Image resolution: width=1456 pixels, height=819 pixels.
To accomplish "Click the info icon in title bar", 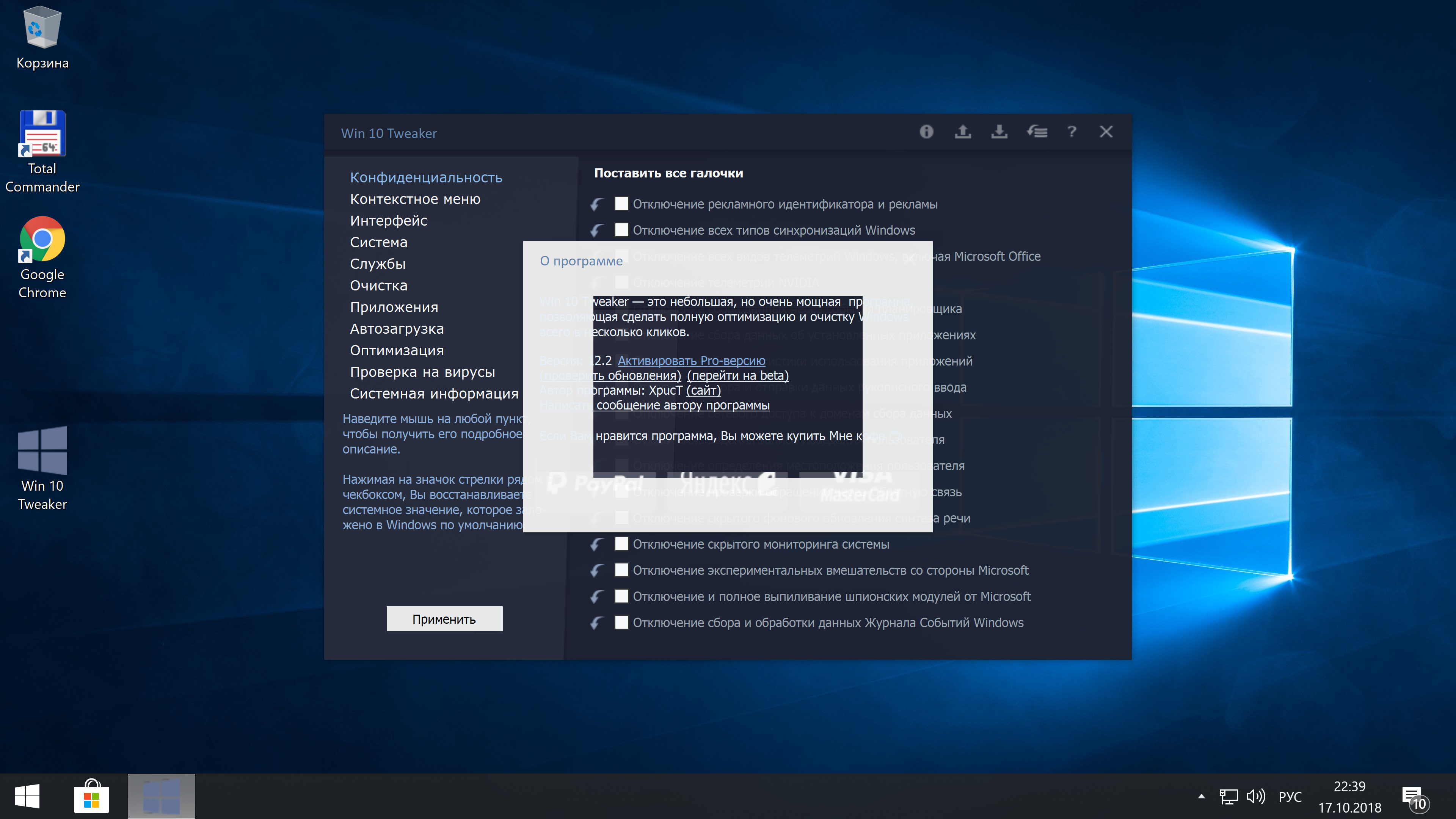I will point(926,132).
